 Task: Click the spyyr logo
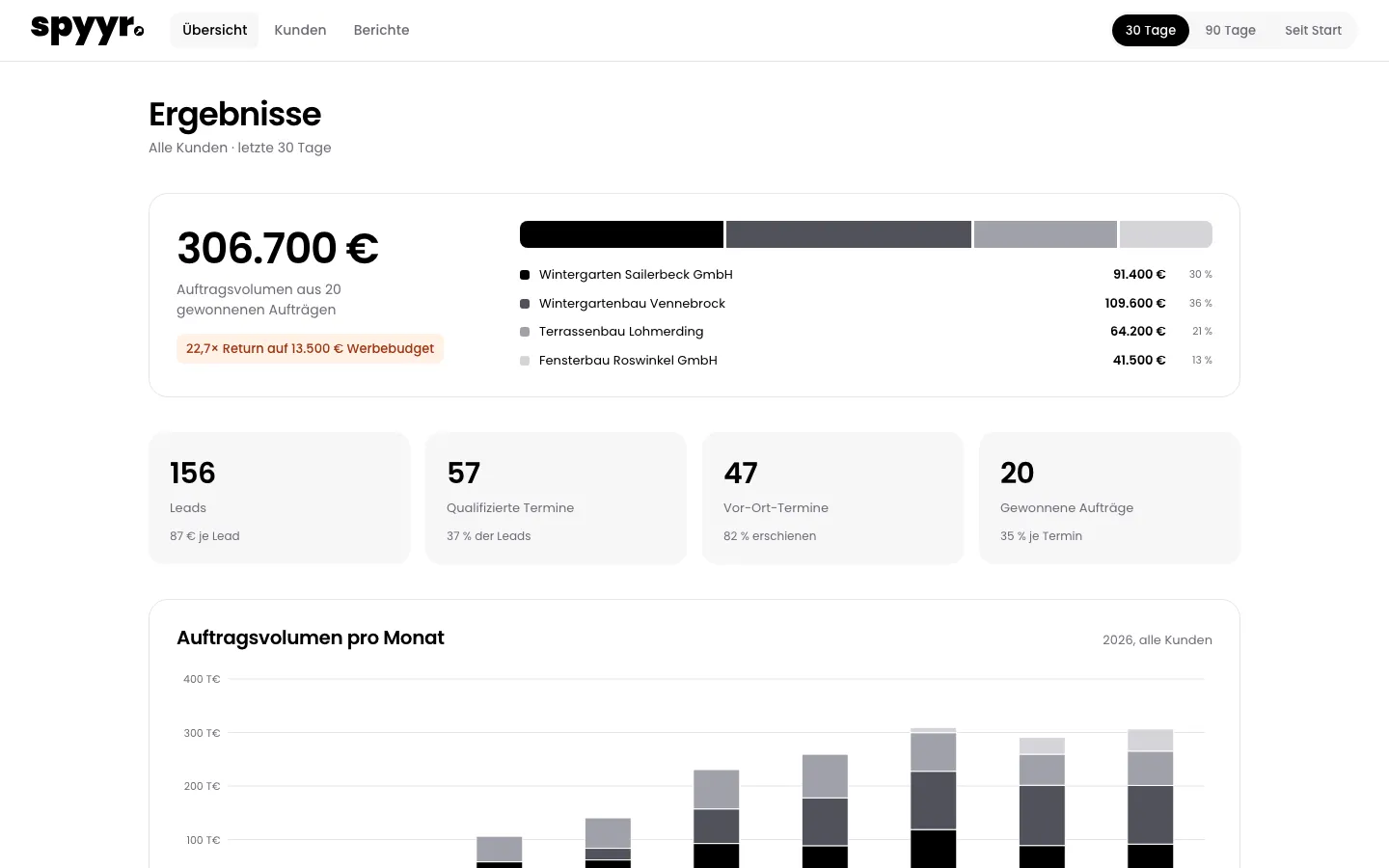(87, 30)
